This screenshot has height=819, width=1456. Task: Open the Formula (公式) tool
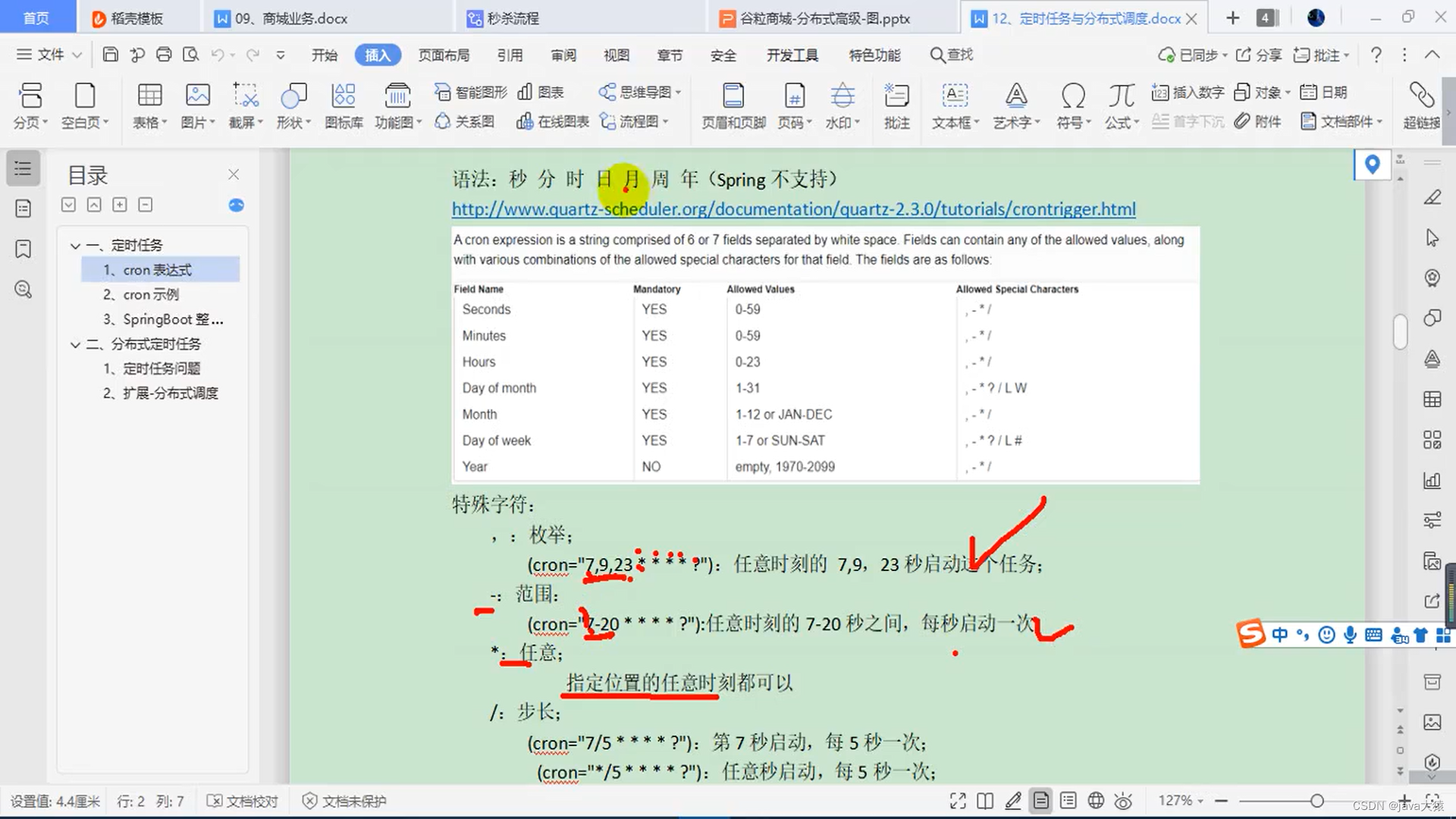click(x=1121, y=96)
